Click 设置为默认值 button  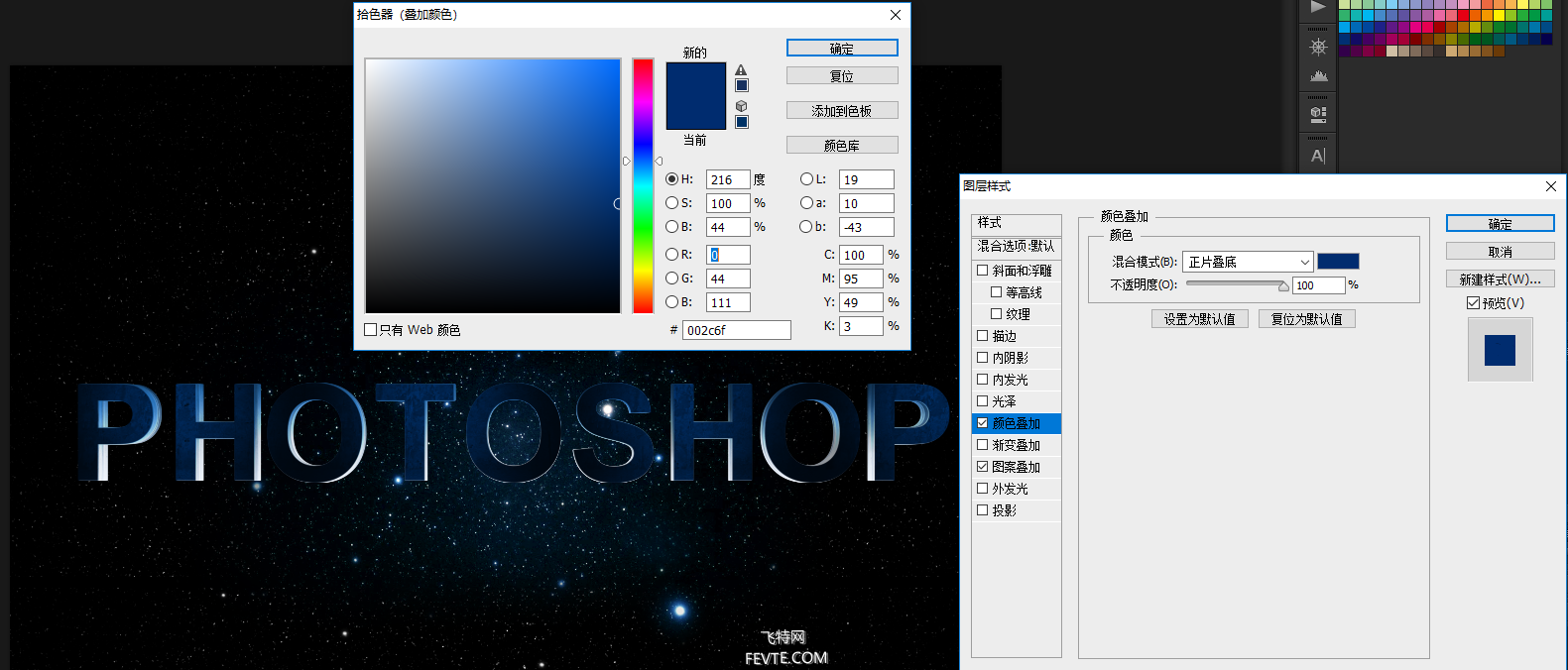pos(1199,319)
